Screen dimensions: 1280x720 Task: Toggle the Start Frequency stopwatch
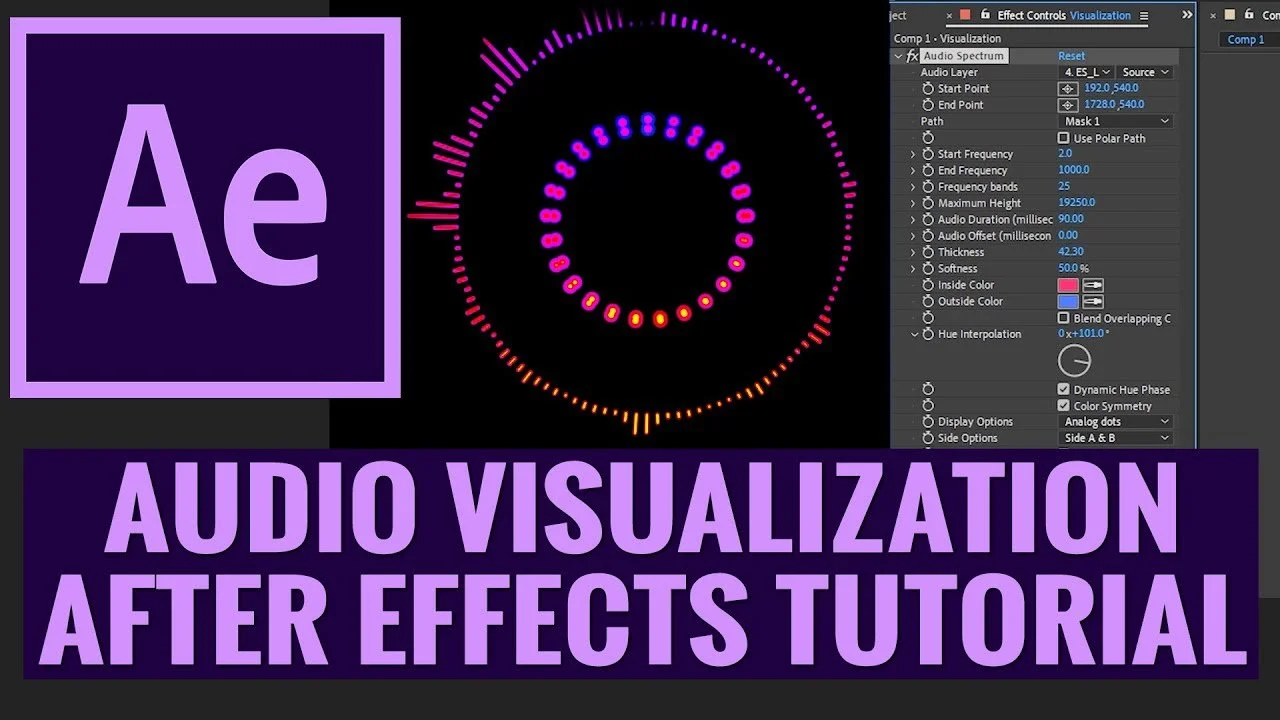pyautogui.click(x=928, y=154)
